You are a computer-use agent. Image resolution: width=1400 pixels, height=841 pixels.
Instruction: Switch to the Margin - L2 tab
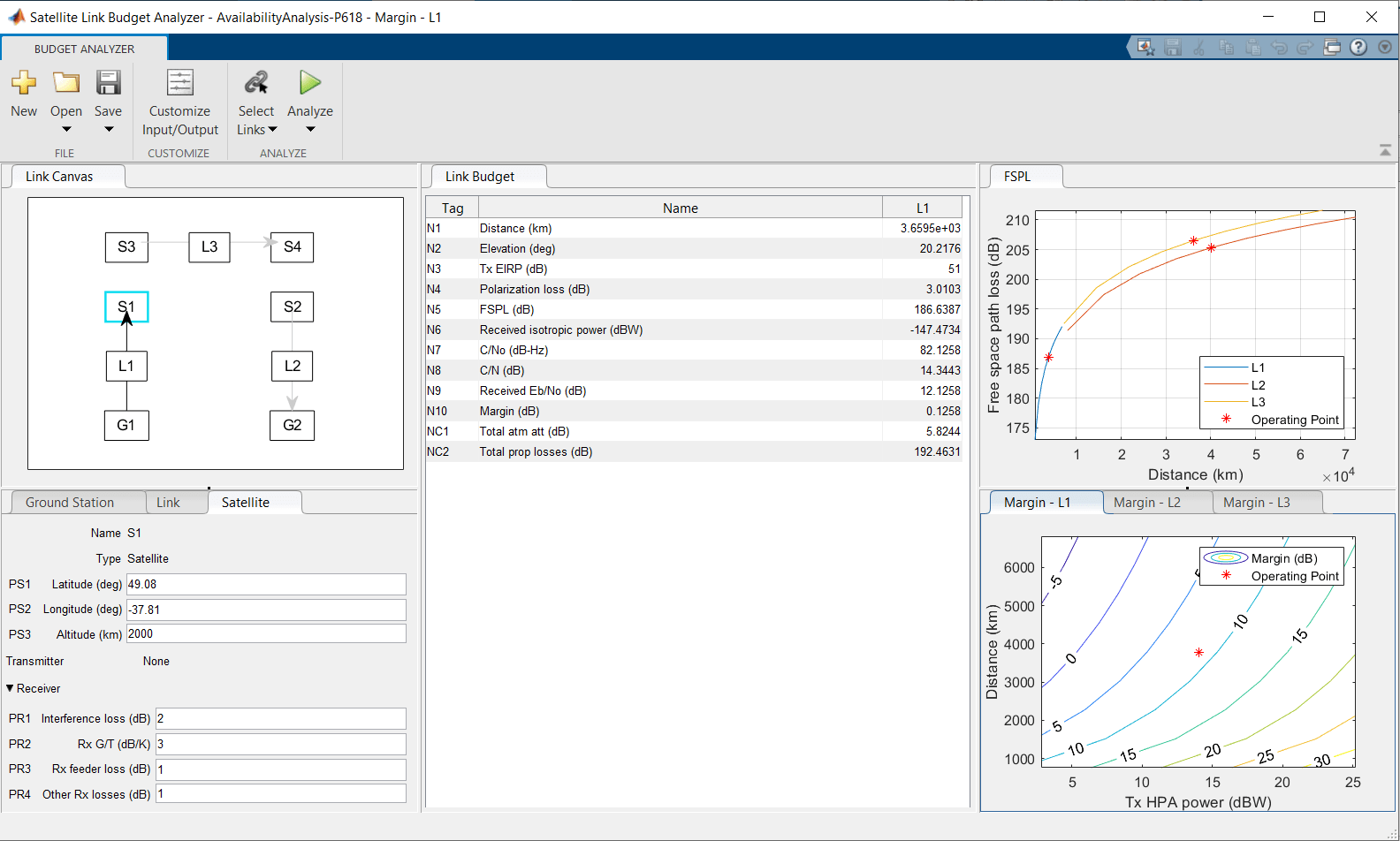tap(1146, 503)
